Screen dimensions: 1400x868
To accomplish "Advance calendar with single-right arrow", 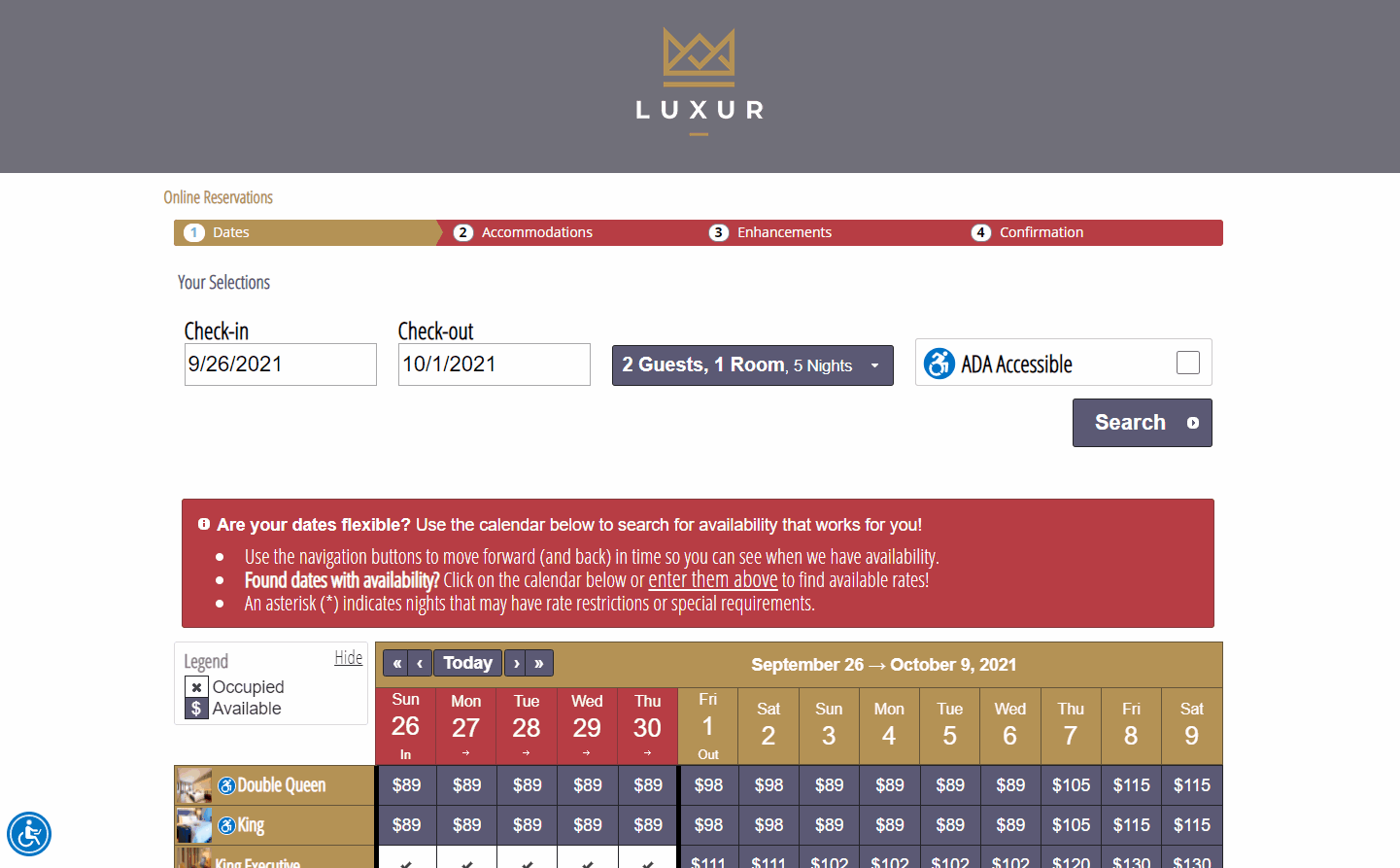I will pyautogui.click(x=516, y=663).
